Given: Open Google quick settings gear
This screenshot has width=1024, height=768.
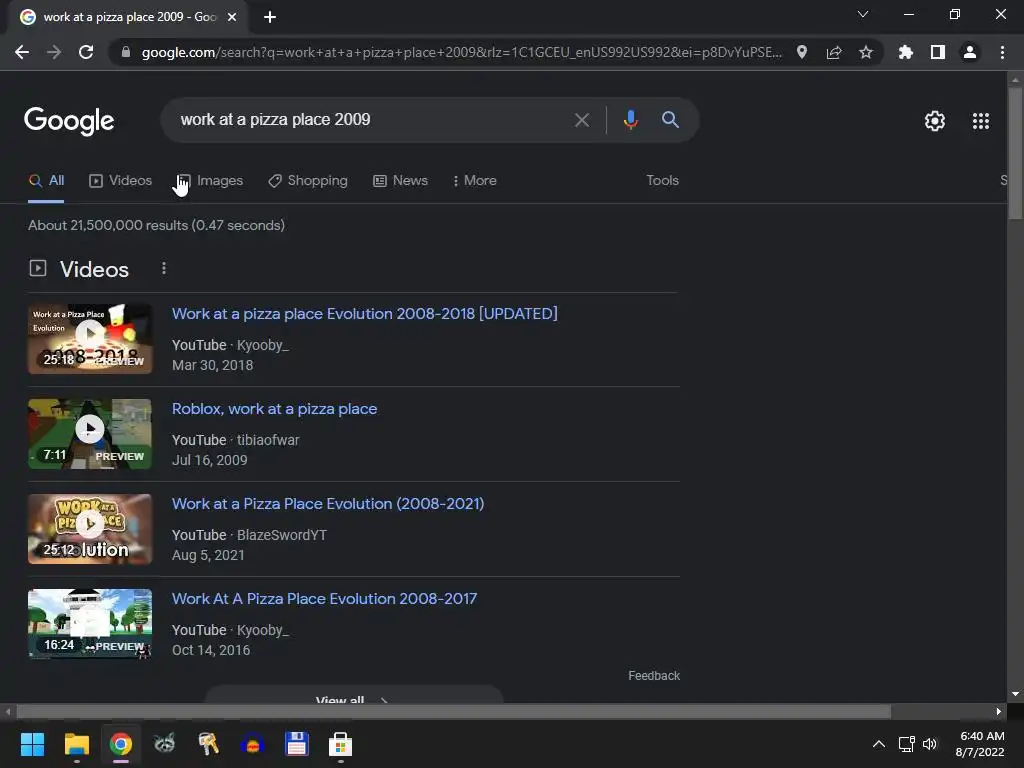Looking at the screenshot, I should tap(935, 121).
